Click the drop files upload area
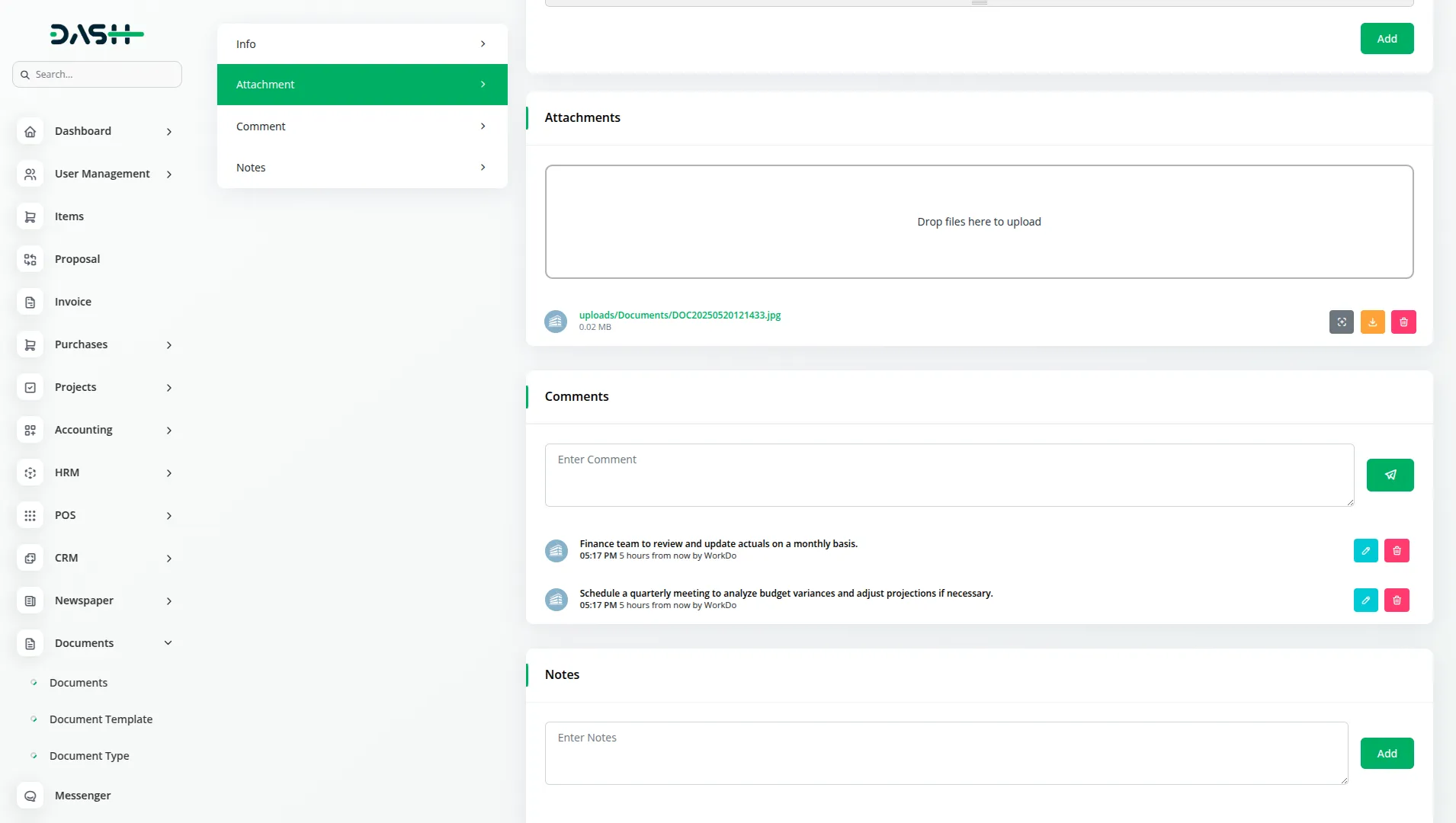1456x823 pixels. [x=980, y=221]
